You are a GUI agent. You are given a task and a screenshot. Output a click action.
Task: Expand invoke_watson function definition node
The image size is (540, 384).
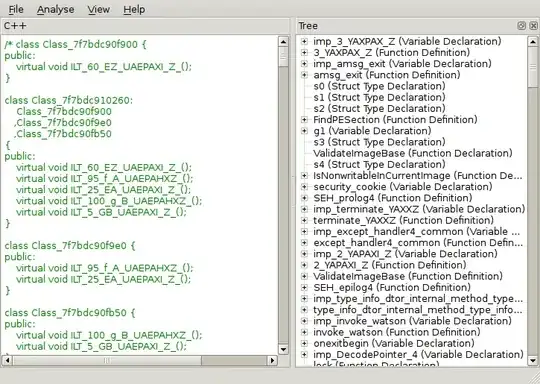[304, 332]
